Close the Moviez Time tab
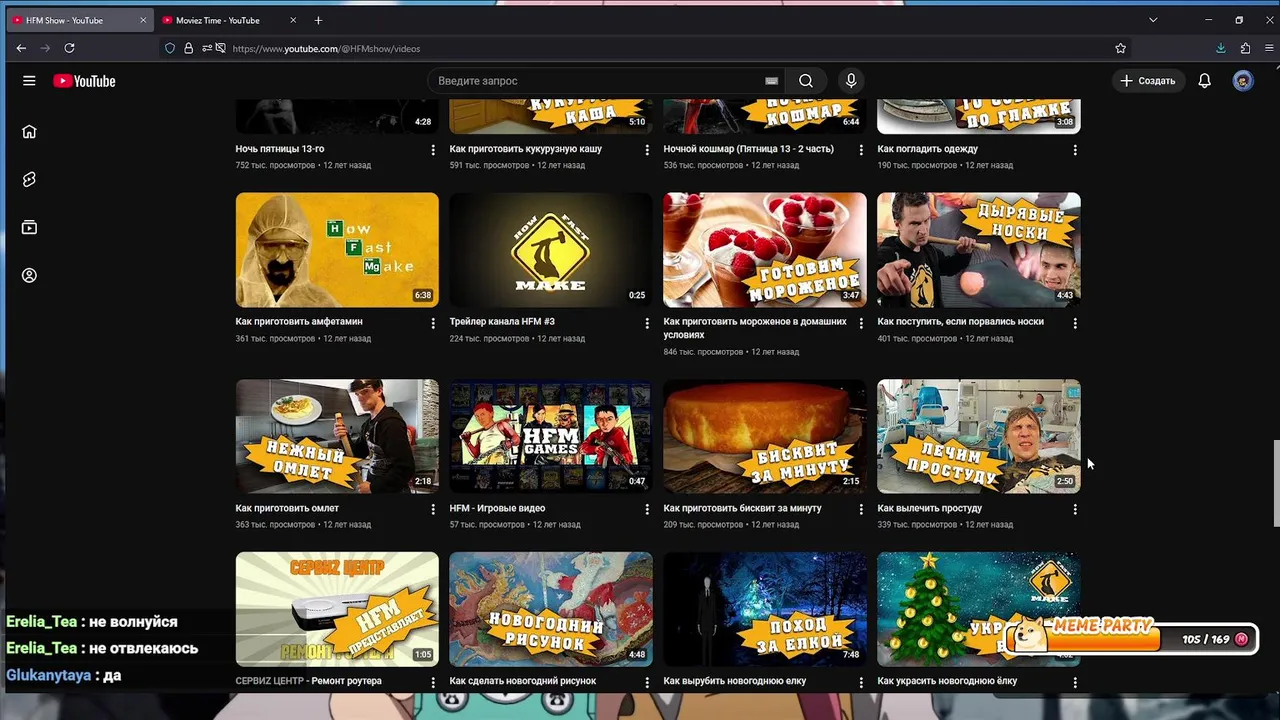1280x720 pixels. [x=291, y=20]
